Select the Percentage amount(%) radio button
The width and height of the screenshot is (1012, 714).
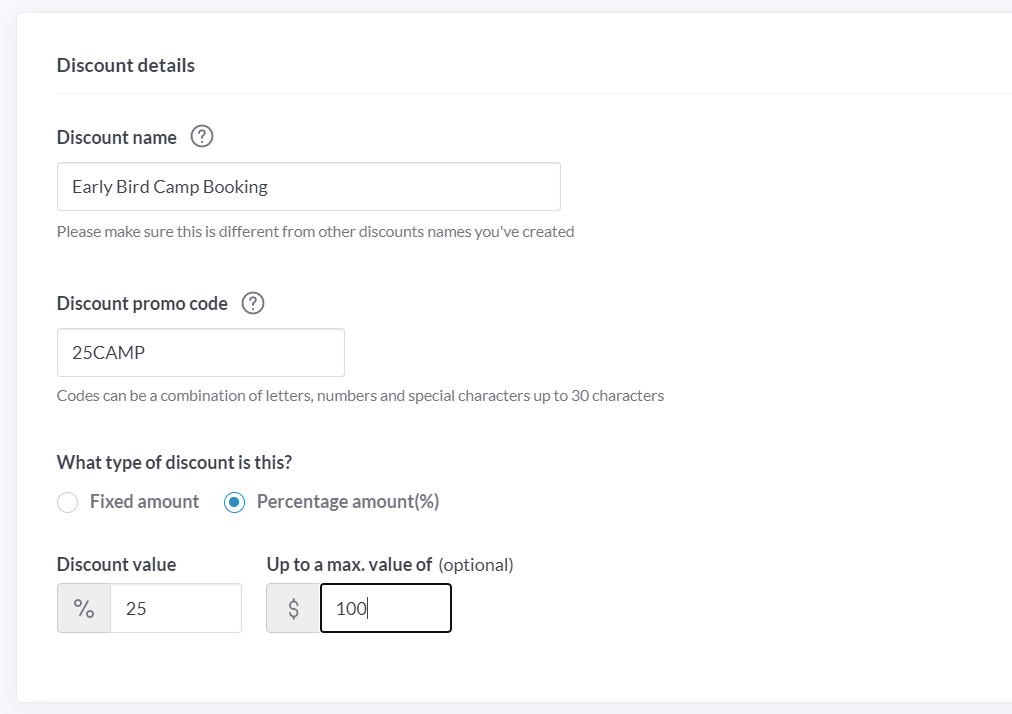point(234,502)
